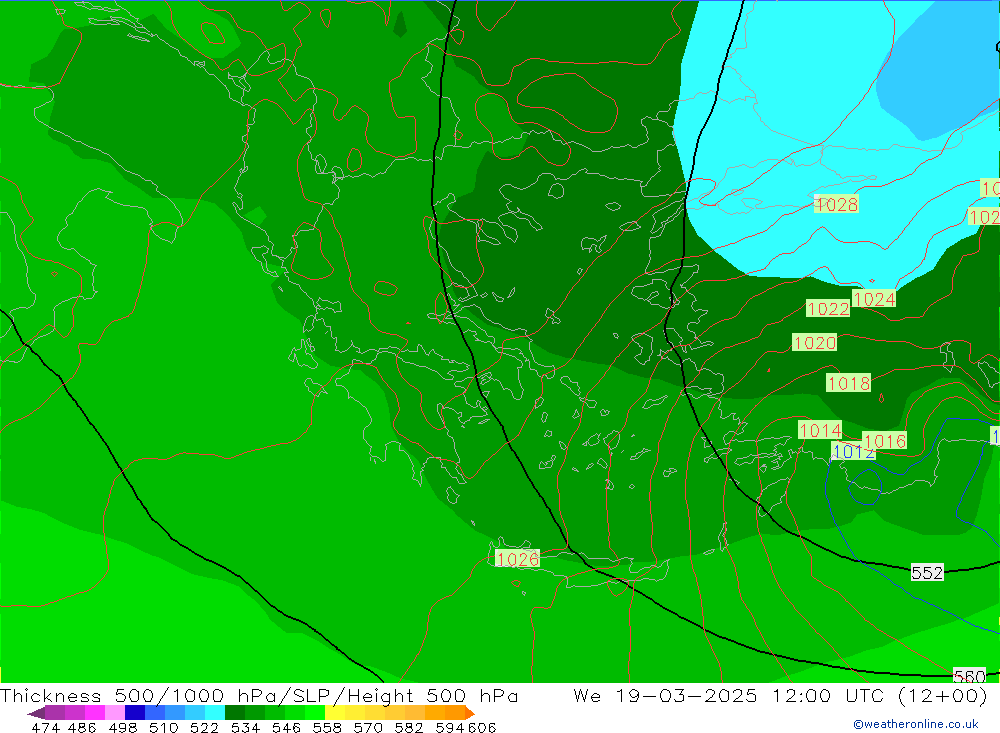Click the 498 legend value

122,727
